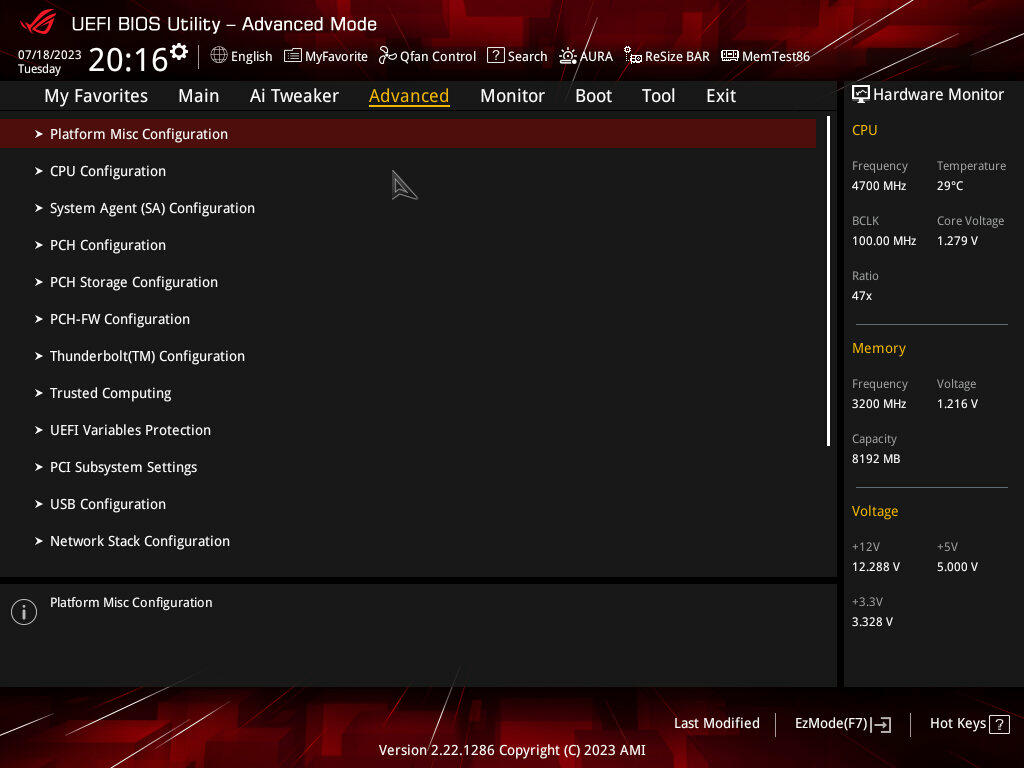Open Qfan Control fan icon
The image size is (1024, 768).
[388, 56]
